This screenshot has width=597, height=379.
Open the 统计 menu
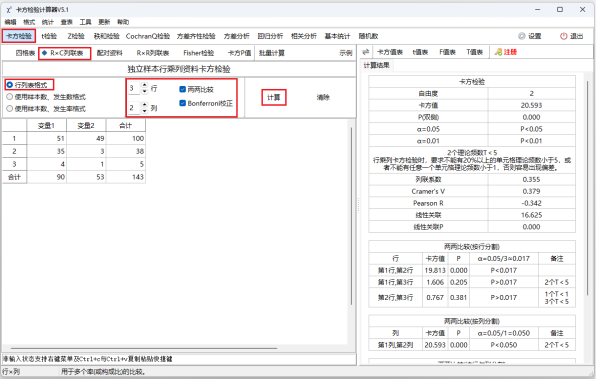click(x=48, y=22)
